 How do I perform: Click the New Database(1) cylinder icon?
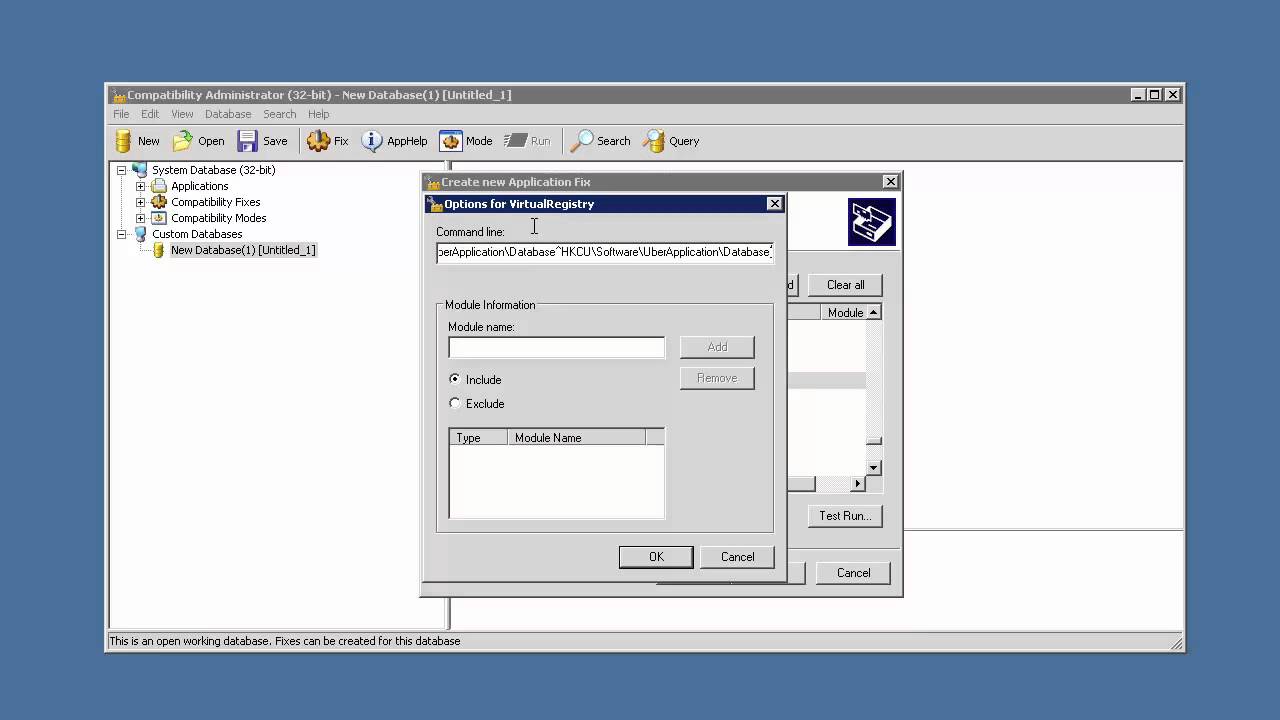click(158, 250)
